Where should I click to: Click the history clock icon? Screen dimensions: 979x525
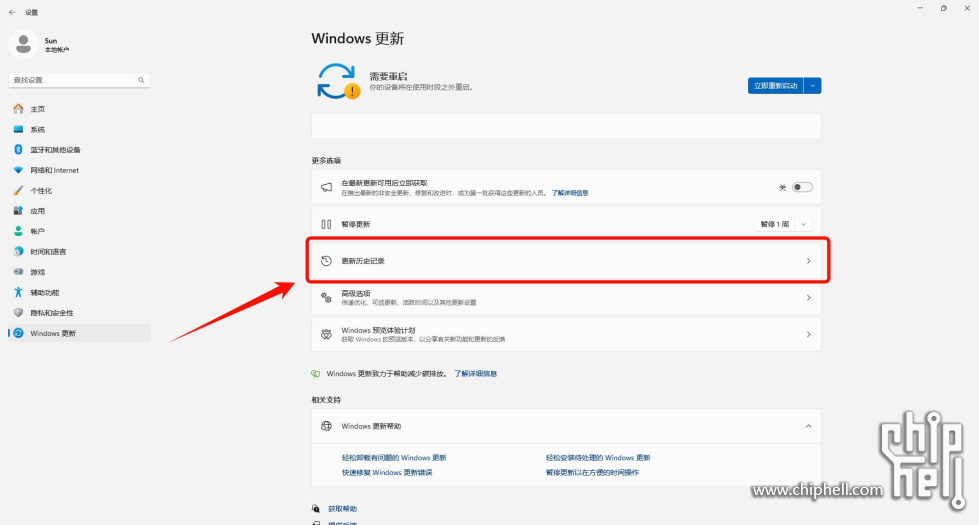coord(326,261)
